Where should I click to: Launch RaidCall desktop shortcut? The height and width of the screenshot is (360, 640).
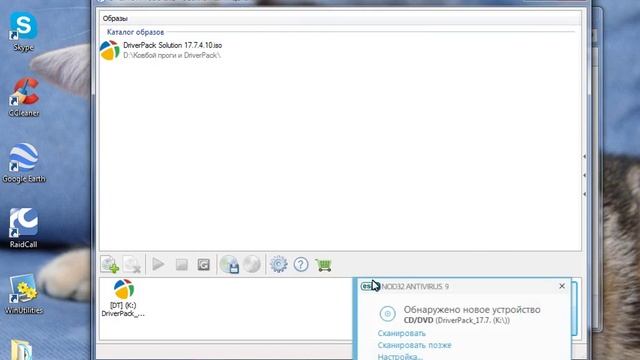click(x=24, y=228)
